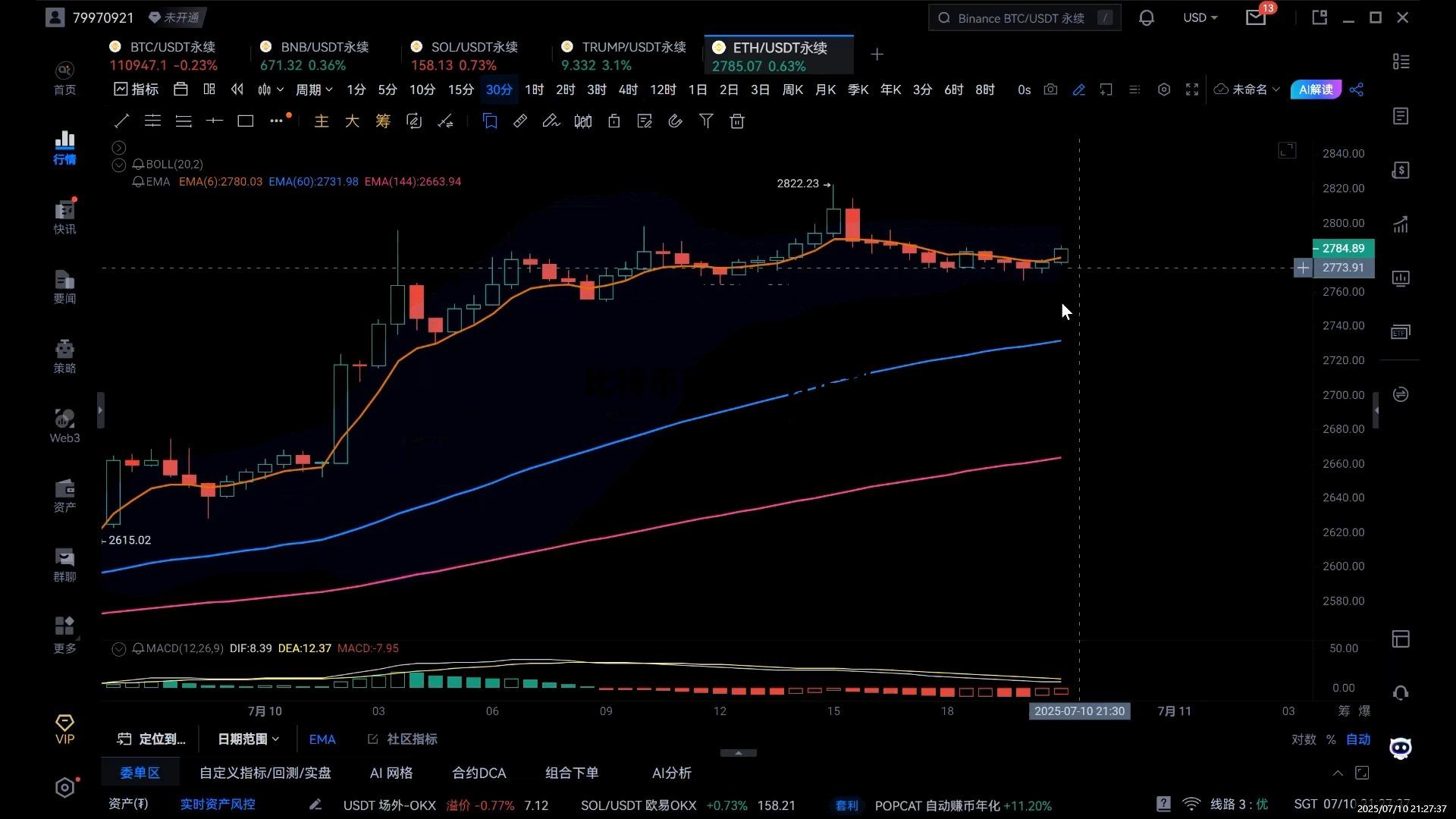Viewport: 1456px width, 819px height.
Task: Click the screenshot camera icon
Action: point(1050,89)
